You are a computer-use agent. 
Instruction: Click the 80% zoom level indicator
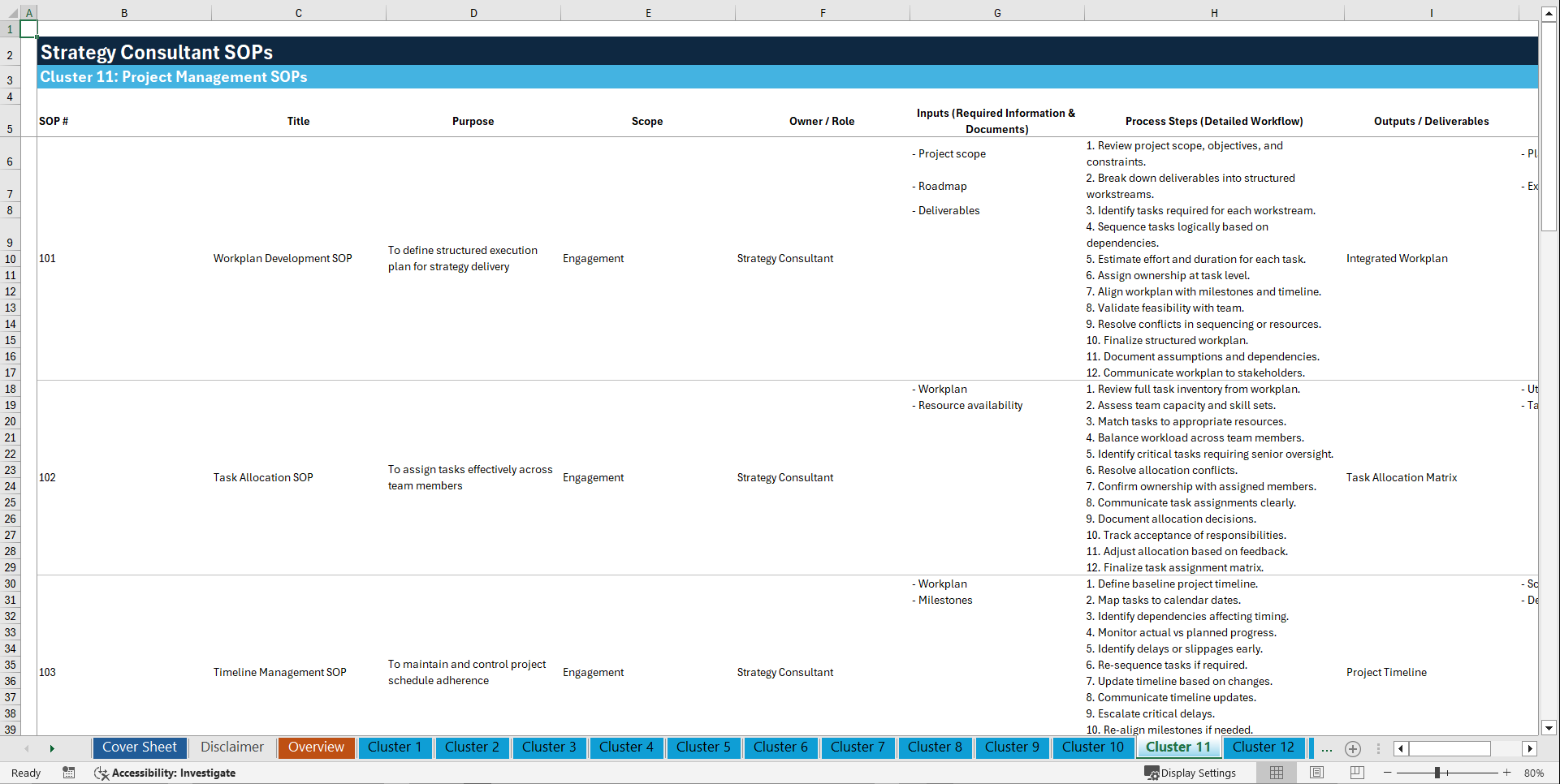tap(1535, 773)
